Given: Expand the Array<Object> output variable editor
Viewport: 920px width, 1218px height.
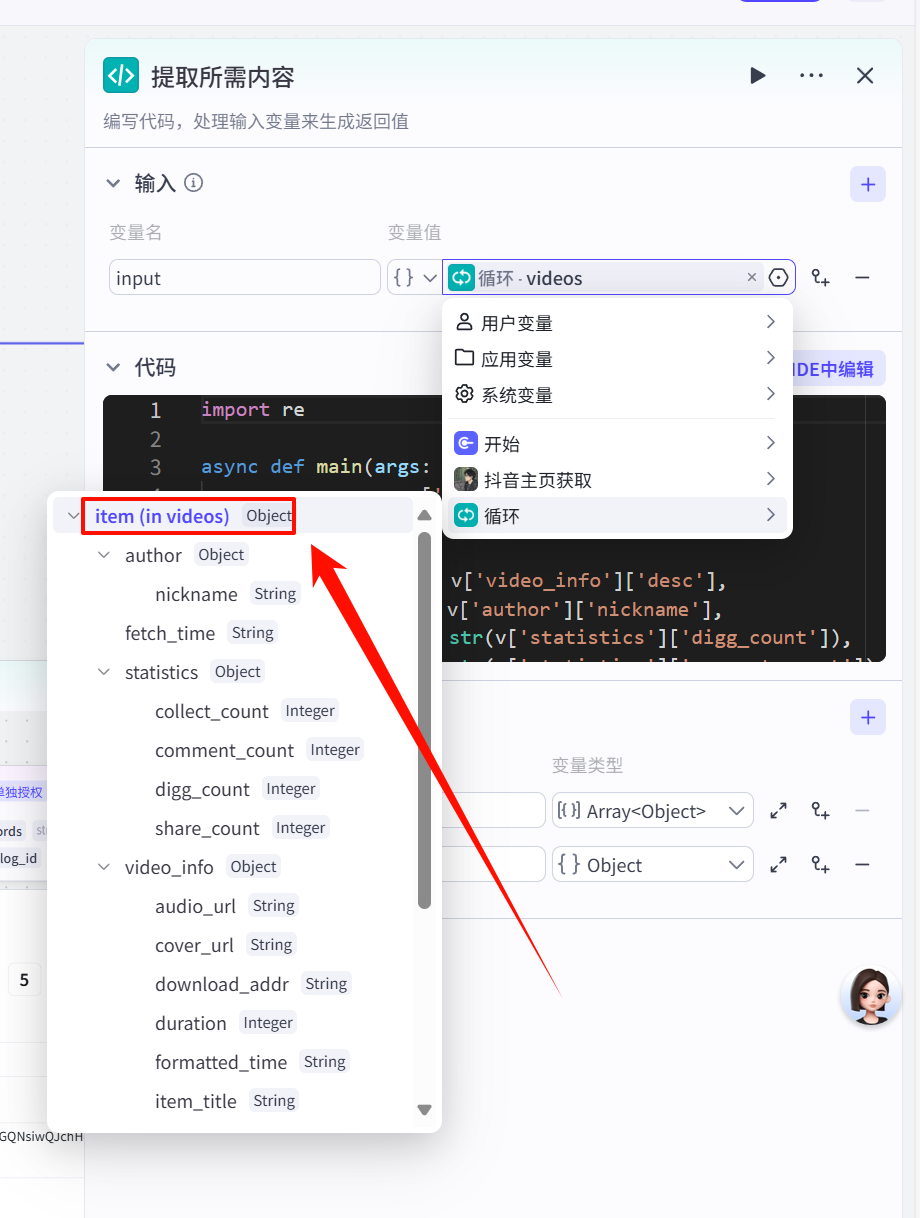Looking at the screenshot, I should (779, 812).
